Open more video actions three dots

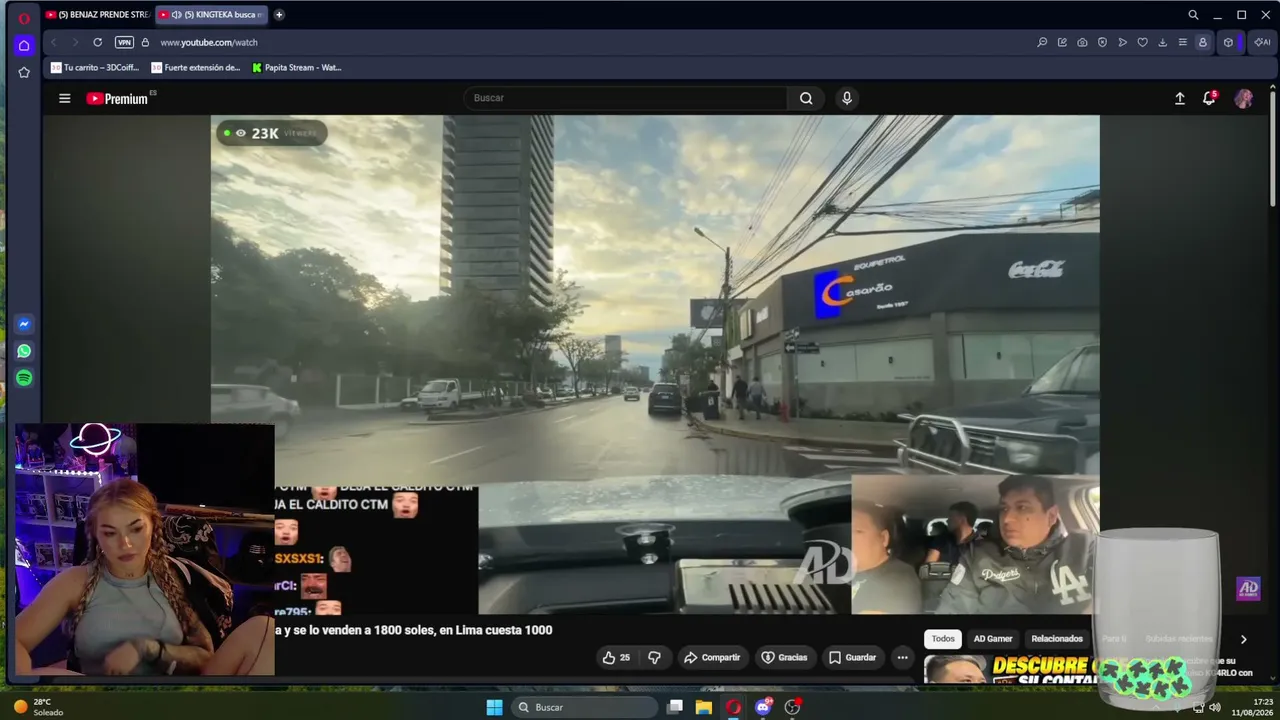tap(902, 657)
